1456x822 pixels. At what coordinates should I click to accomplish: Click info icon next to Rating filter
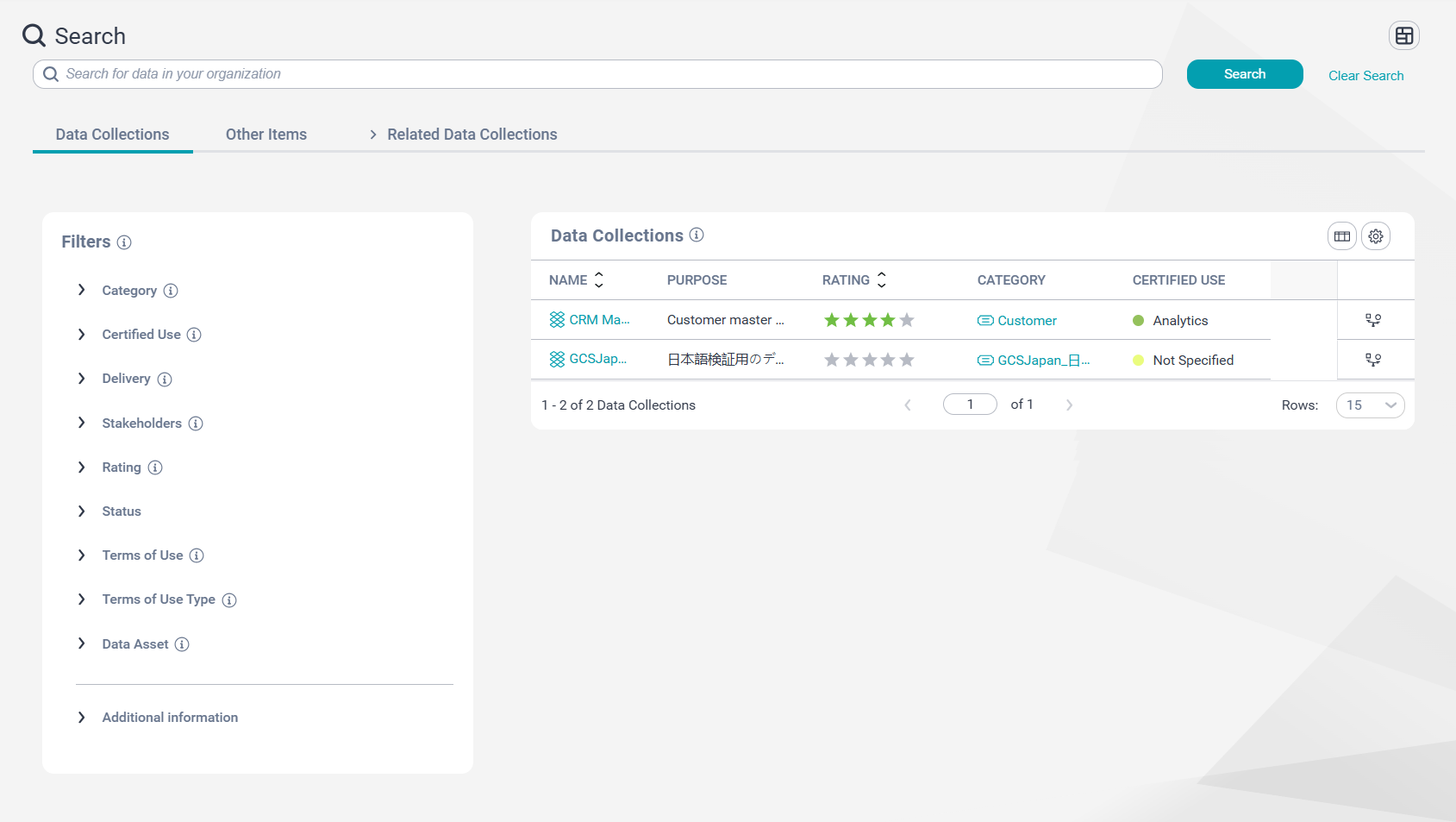click(155, 467)
